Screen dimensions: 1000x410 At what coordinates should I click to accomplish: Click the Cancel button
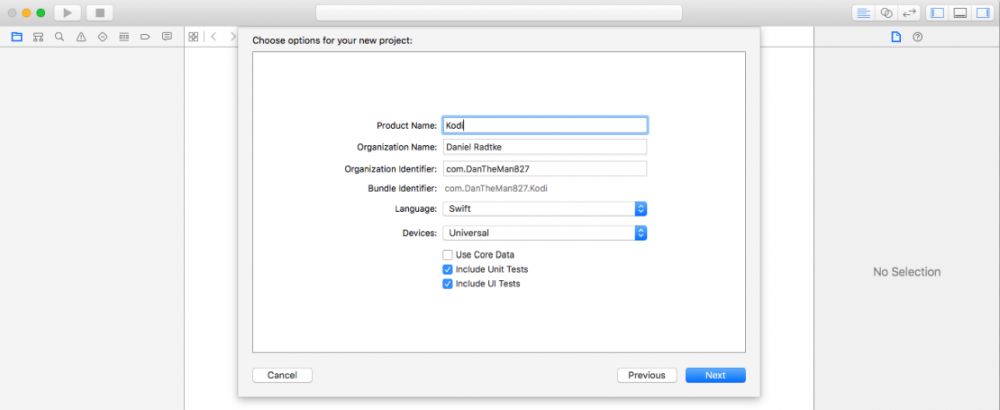coord(282,375)
